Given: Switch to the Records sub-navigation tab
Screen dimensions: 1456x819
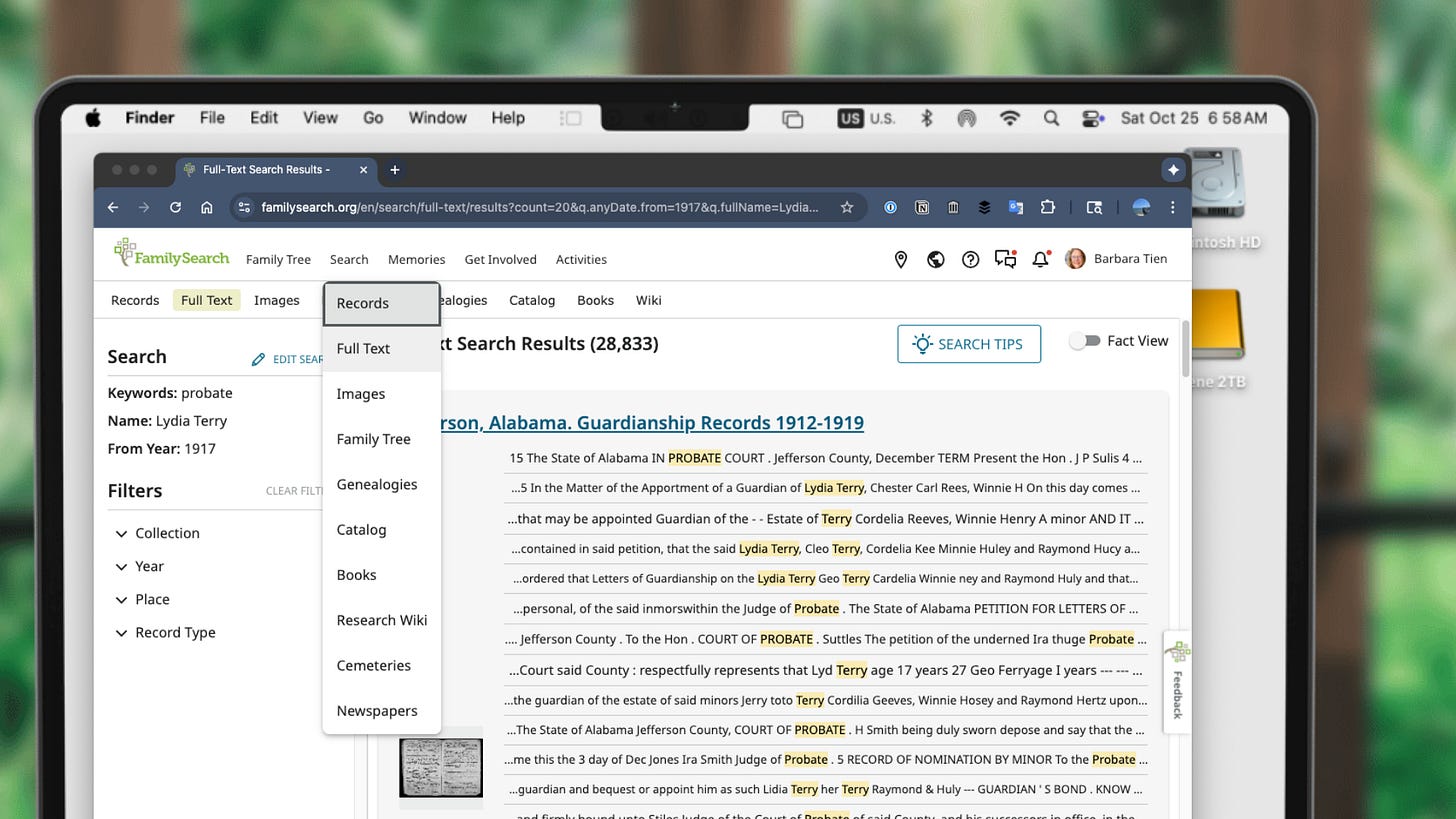Looking at the screenshot, I should coord(135,300).
